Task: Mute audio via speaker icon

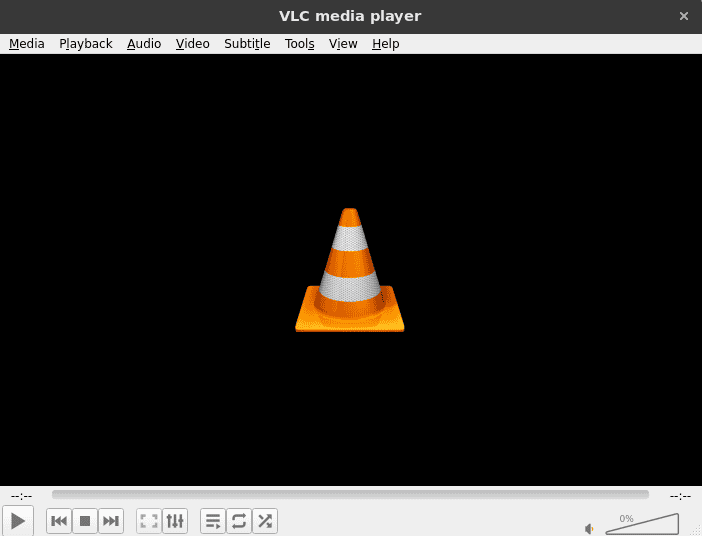Action: 589,529
